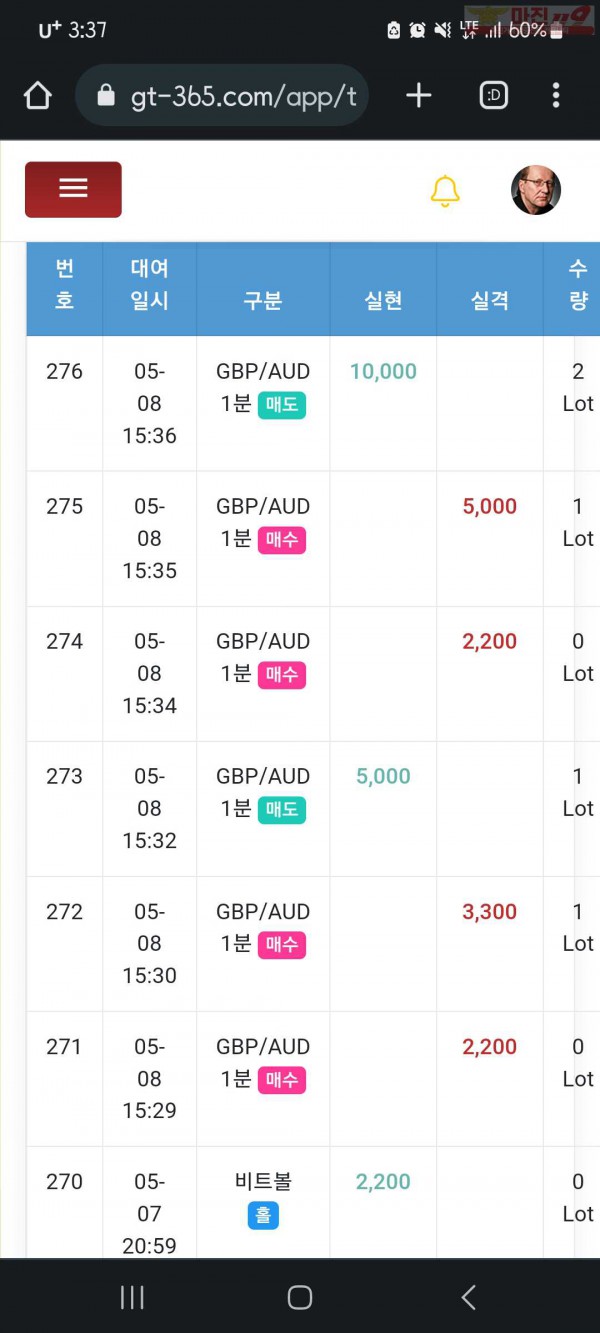Open the browser three-dot menu
Screen dimensions: 600x1333
coord(556,95)
